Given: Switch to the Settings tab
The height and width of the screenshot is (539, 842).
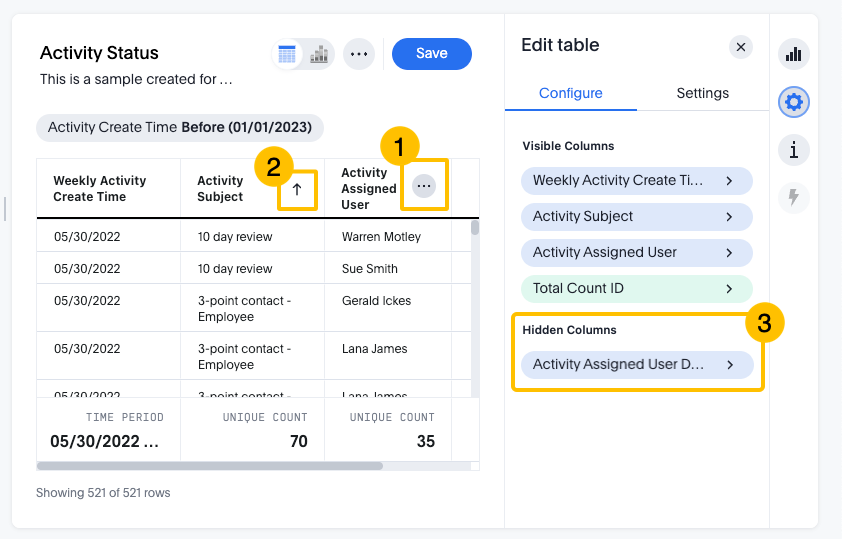Looking at the screenshot, I should (702, 93).
